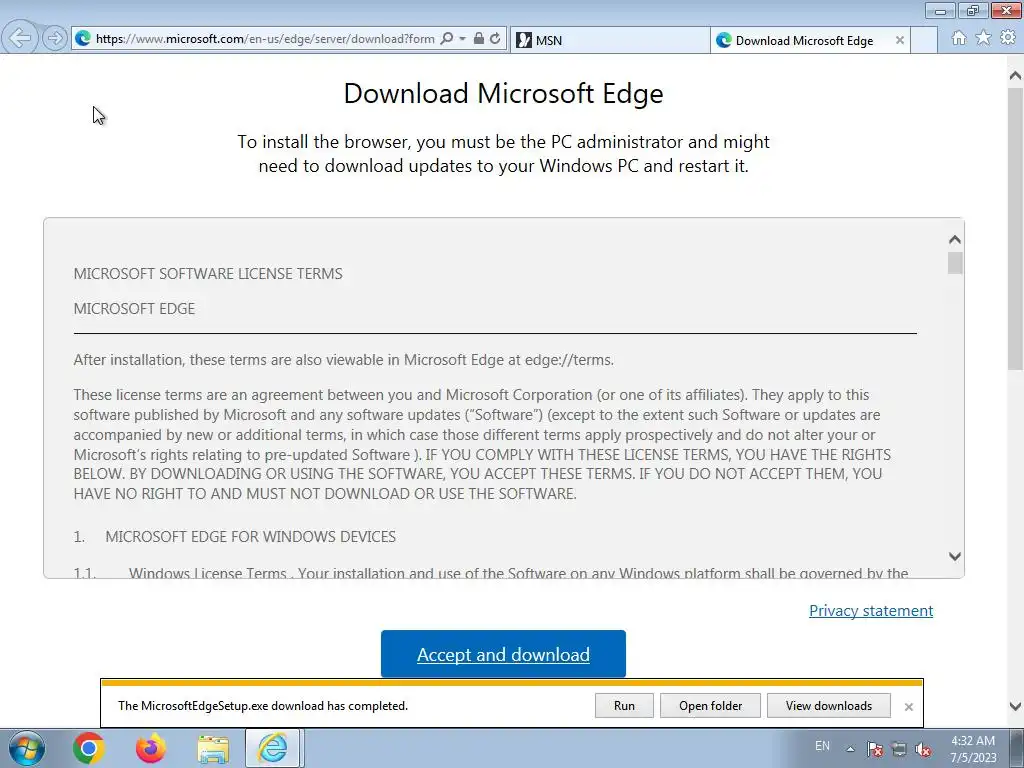The image size is (1024, 768).
Task: Restore down the browser window
Action: click(973, 10)
